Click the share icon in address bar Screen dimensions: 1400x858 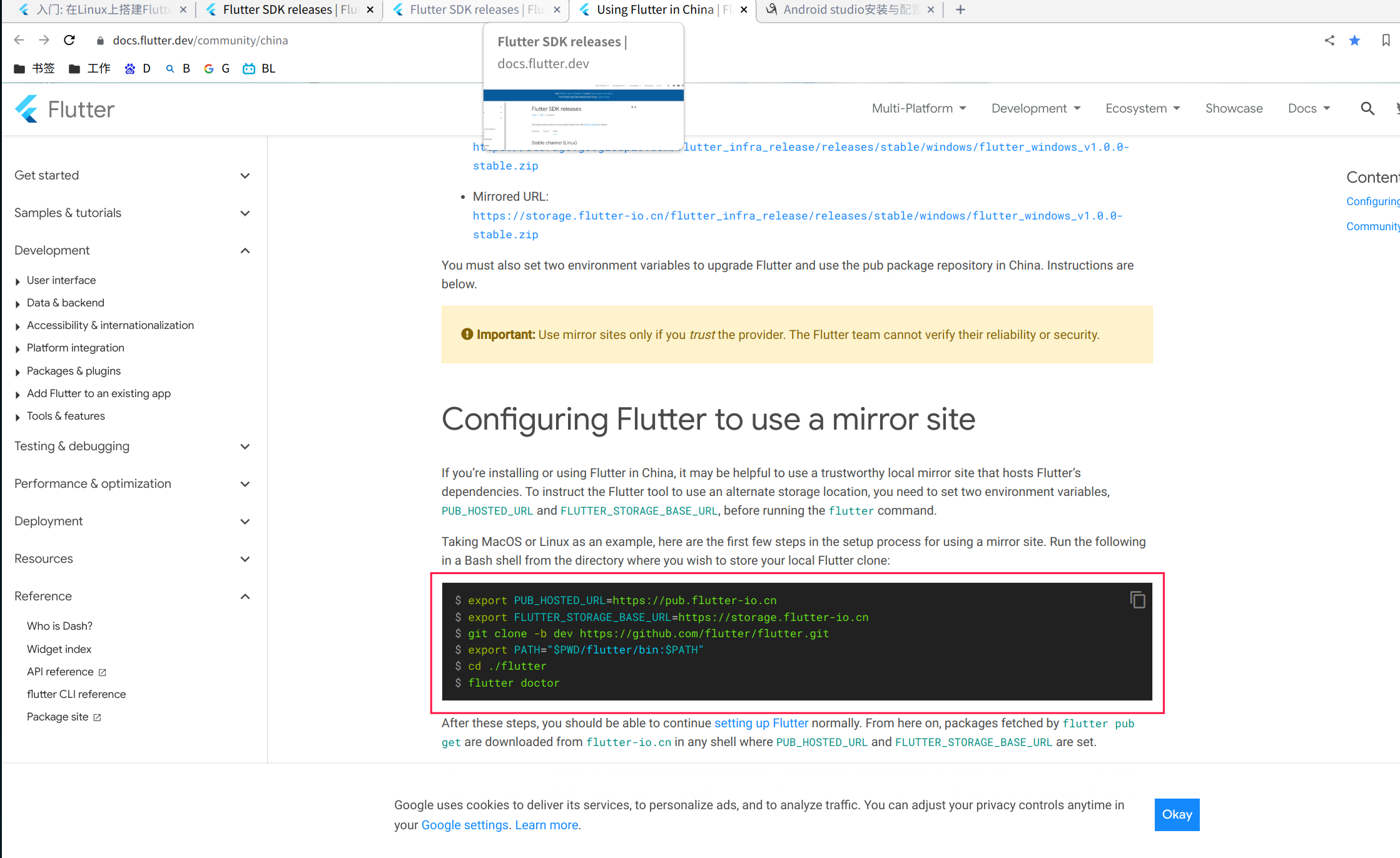[x=1329, y=40]
